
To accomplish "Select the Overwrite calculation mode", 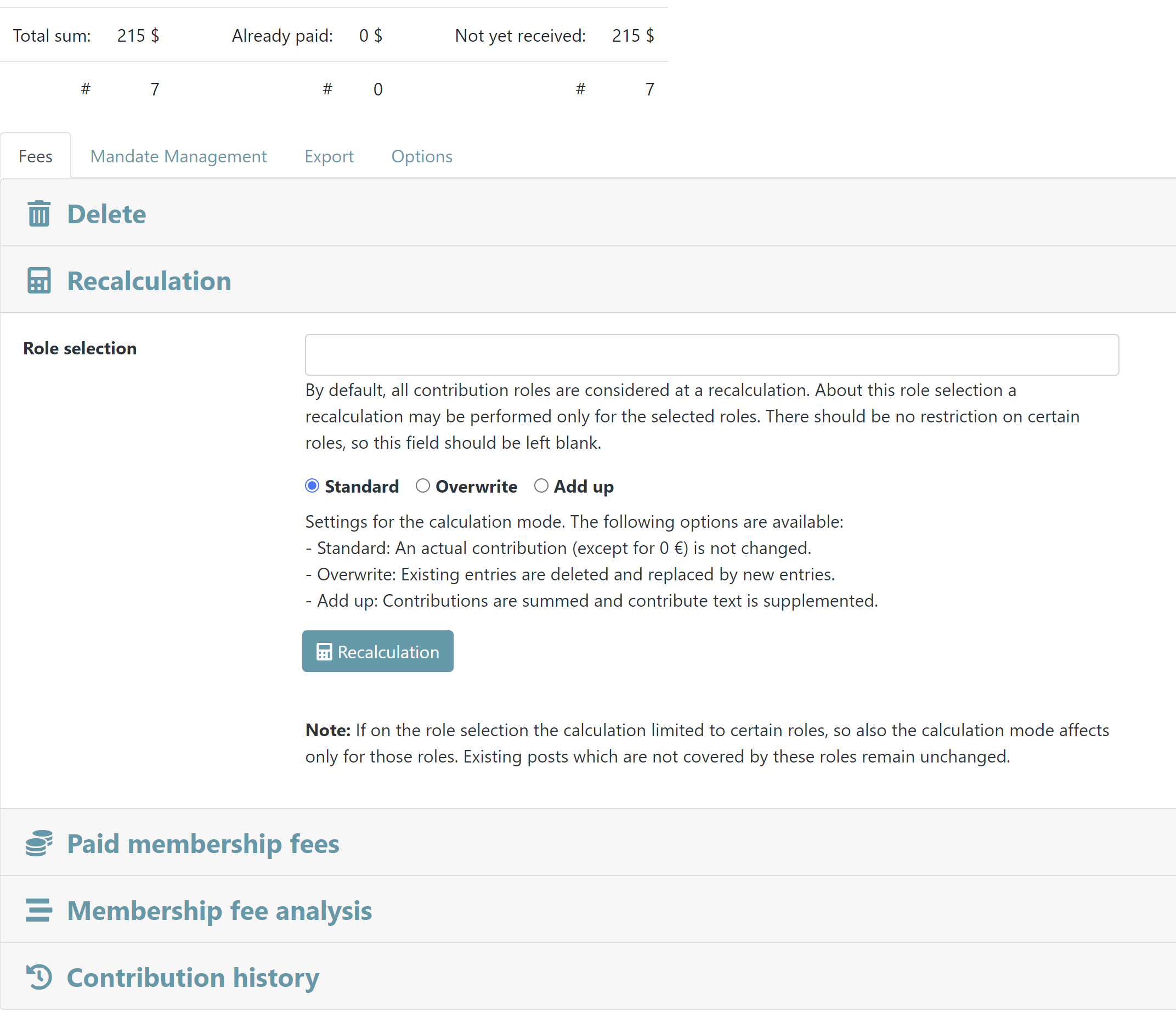I will pos(423,486).
